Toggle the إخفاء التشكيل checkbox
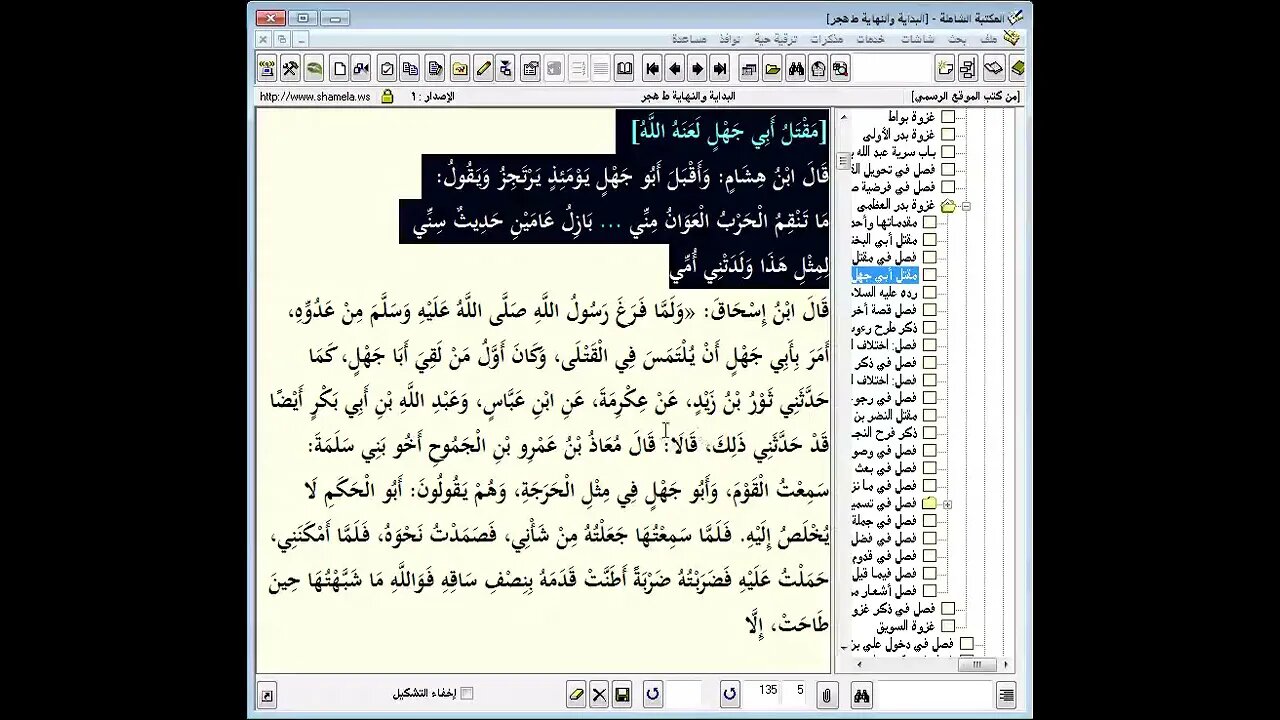1280x720 pixels. pos(466,694)
